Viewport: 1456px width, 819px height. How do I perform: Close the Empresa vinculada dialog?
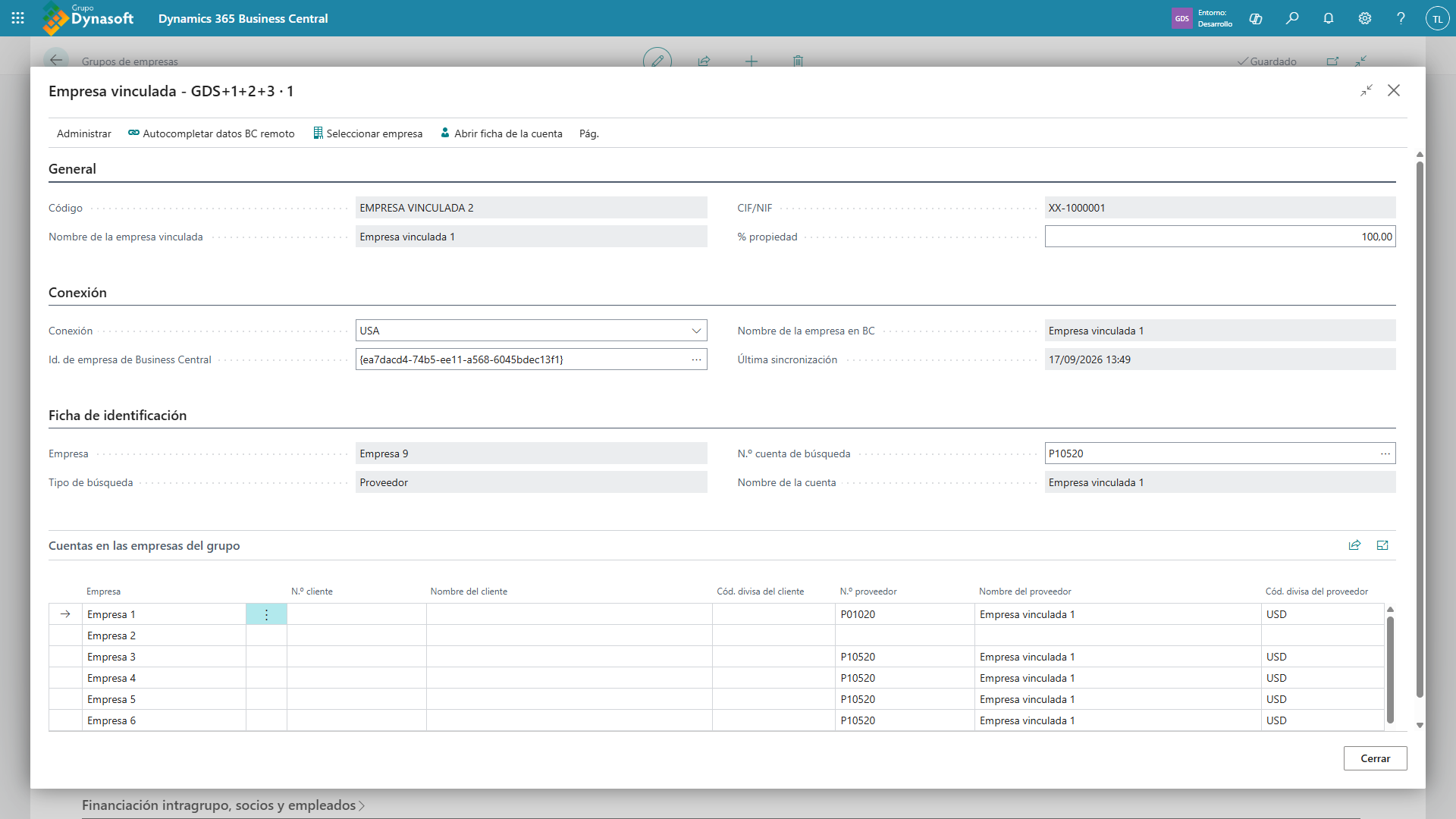pyautogui.click(x=1394, y=90)
